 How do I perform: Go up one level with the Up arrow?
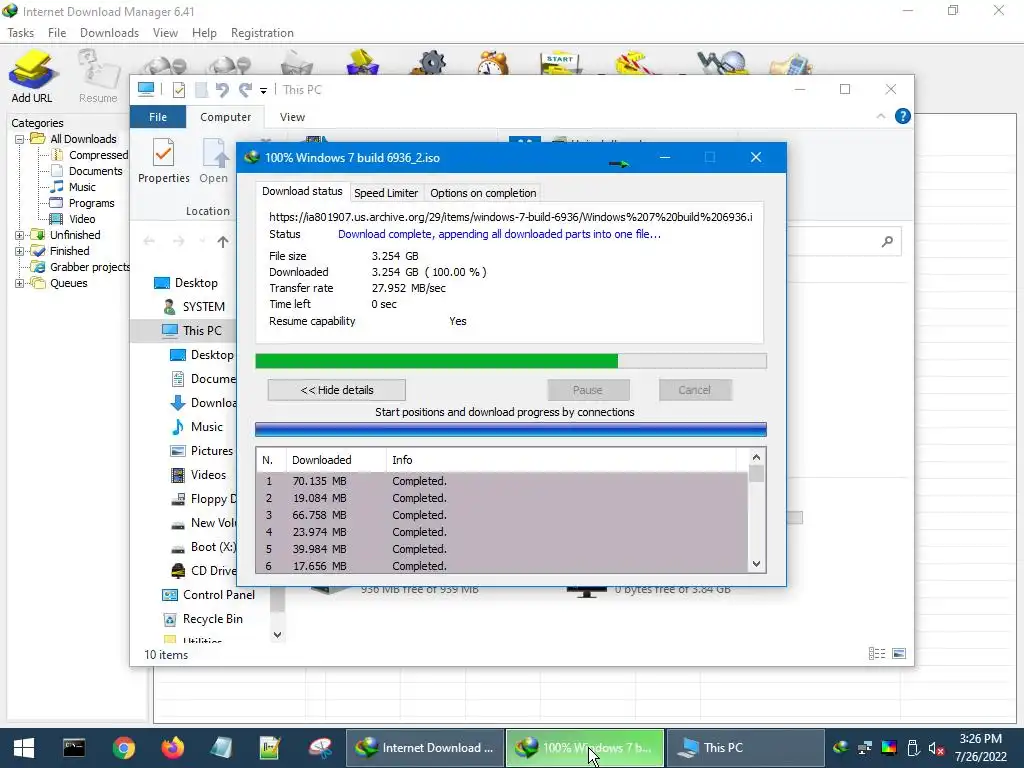(223, 242)
